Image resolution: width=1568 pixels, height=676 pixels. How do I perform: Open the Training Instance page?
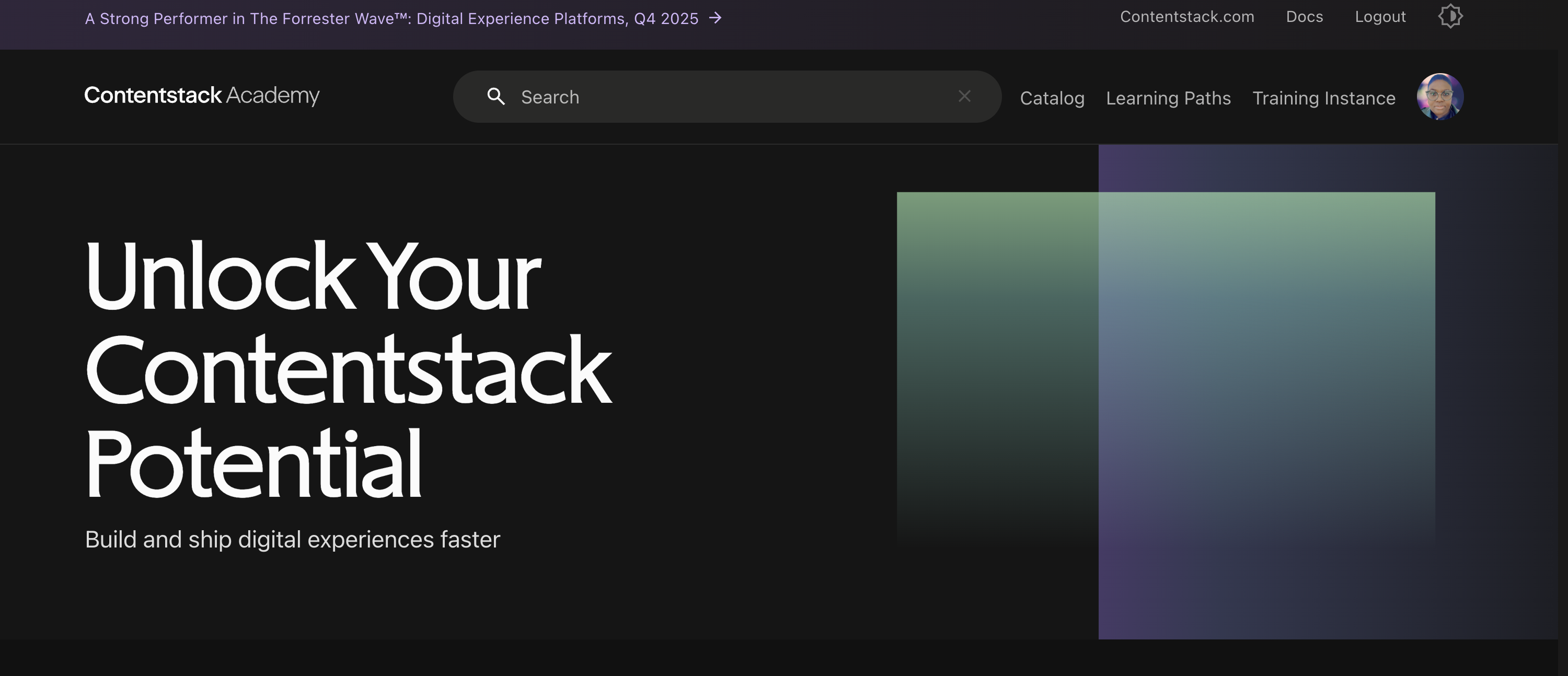click(1323, 98)
